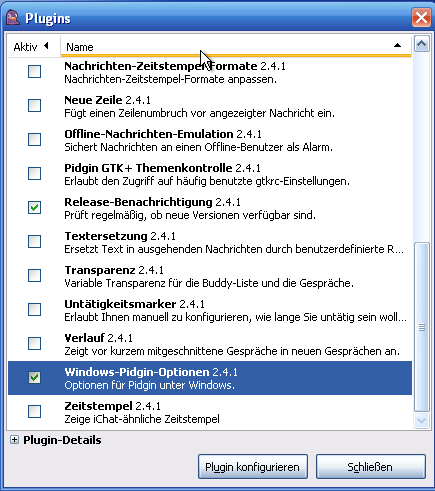
Task: Expand the Plugin-Details section
Action: coord(14,440)
